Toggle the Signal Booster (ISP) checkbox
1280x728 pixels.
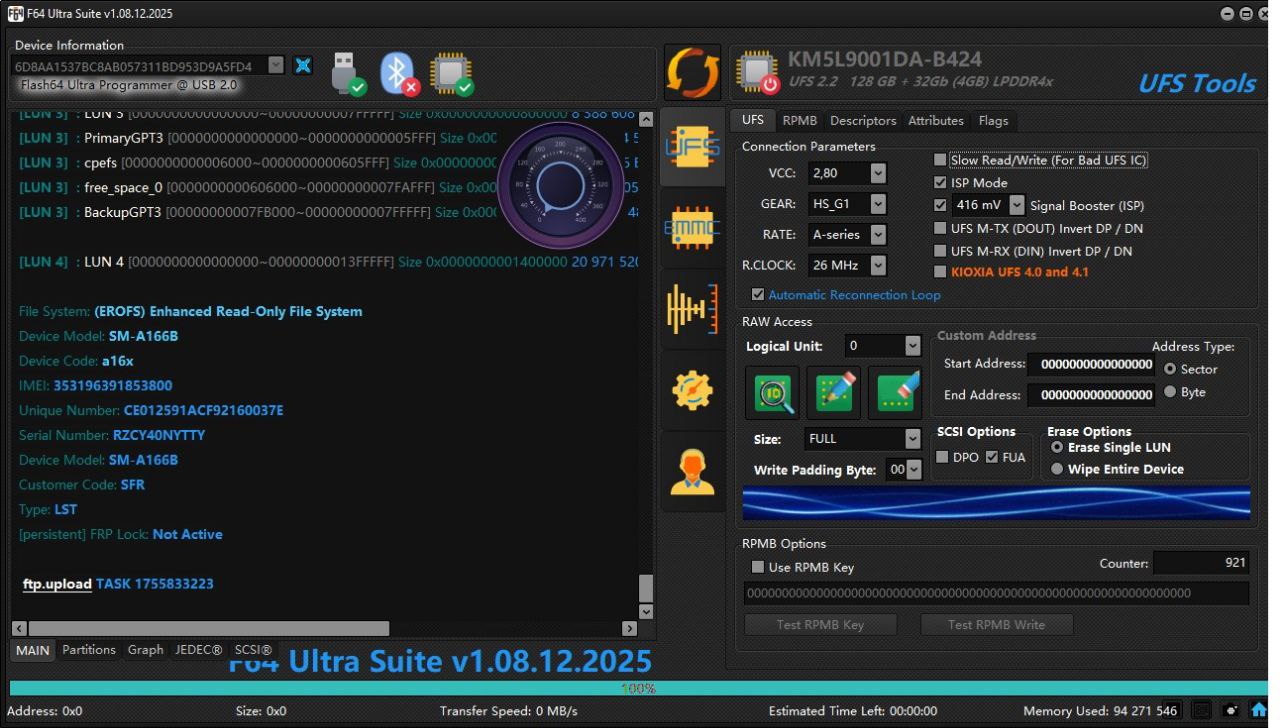tap(939, 205)
